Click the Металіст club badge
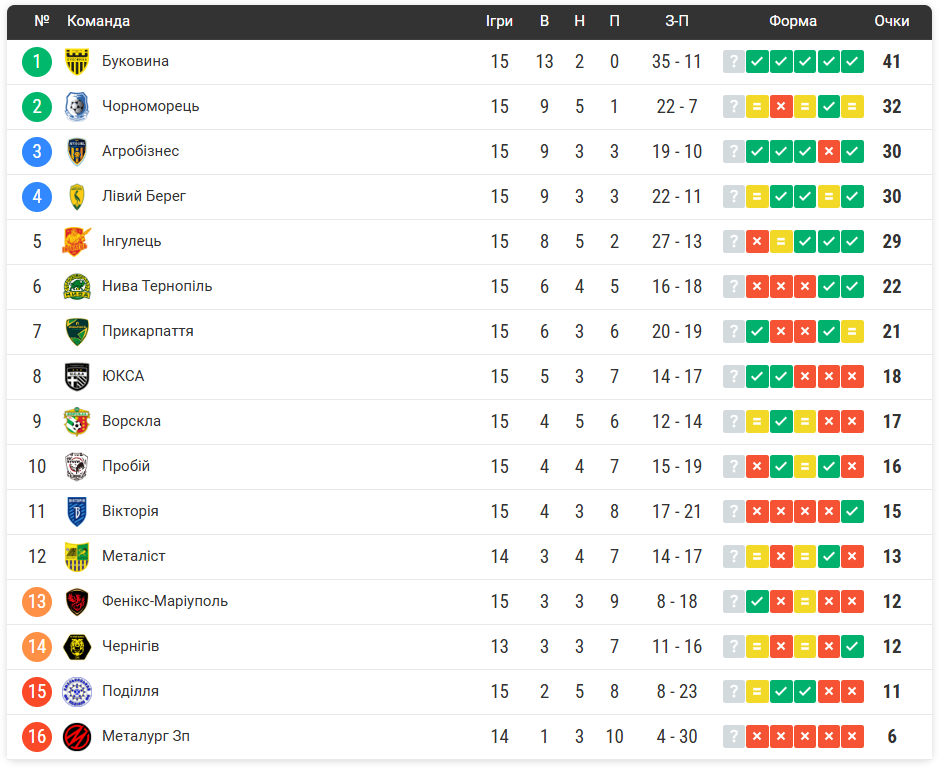The height and width of the screenshot is (768, 942). [x=77, y=557]
